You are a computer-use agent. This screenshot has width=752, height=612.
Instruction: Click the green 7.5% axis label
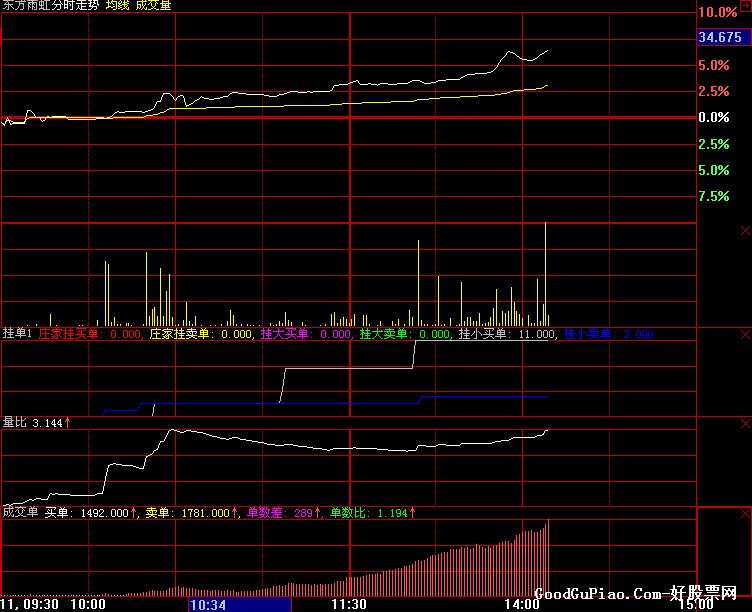pos(714,196)
